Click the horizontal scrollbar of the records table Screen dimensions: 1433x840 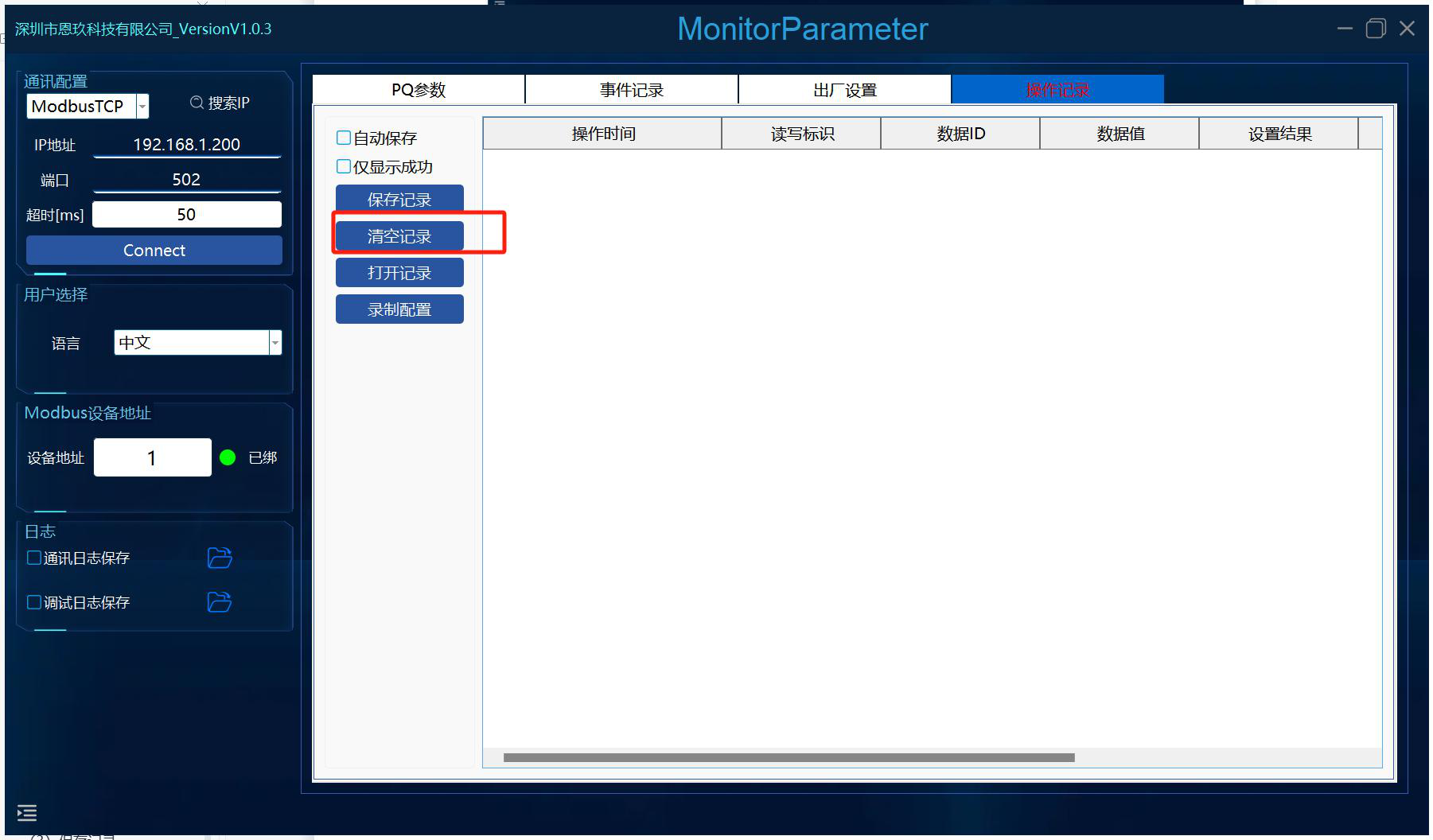[789, 757]
